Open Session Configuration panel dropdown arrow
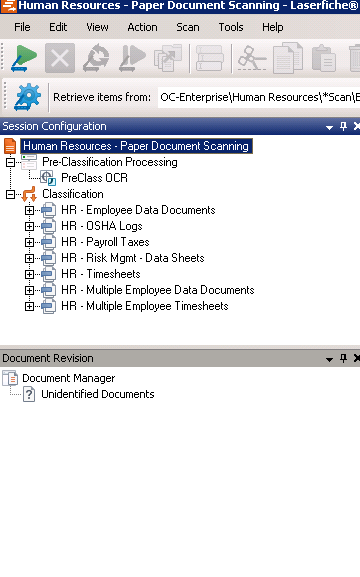360x577 pixels. point(329,127)
